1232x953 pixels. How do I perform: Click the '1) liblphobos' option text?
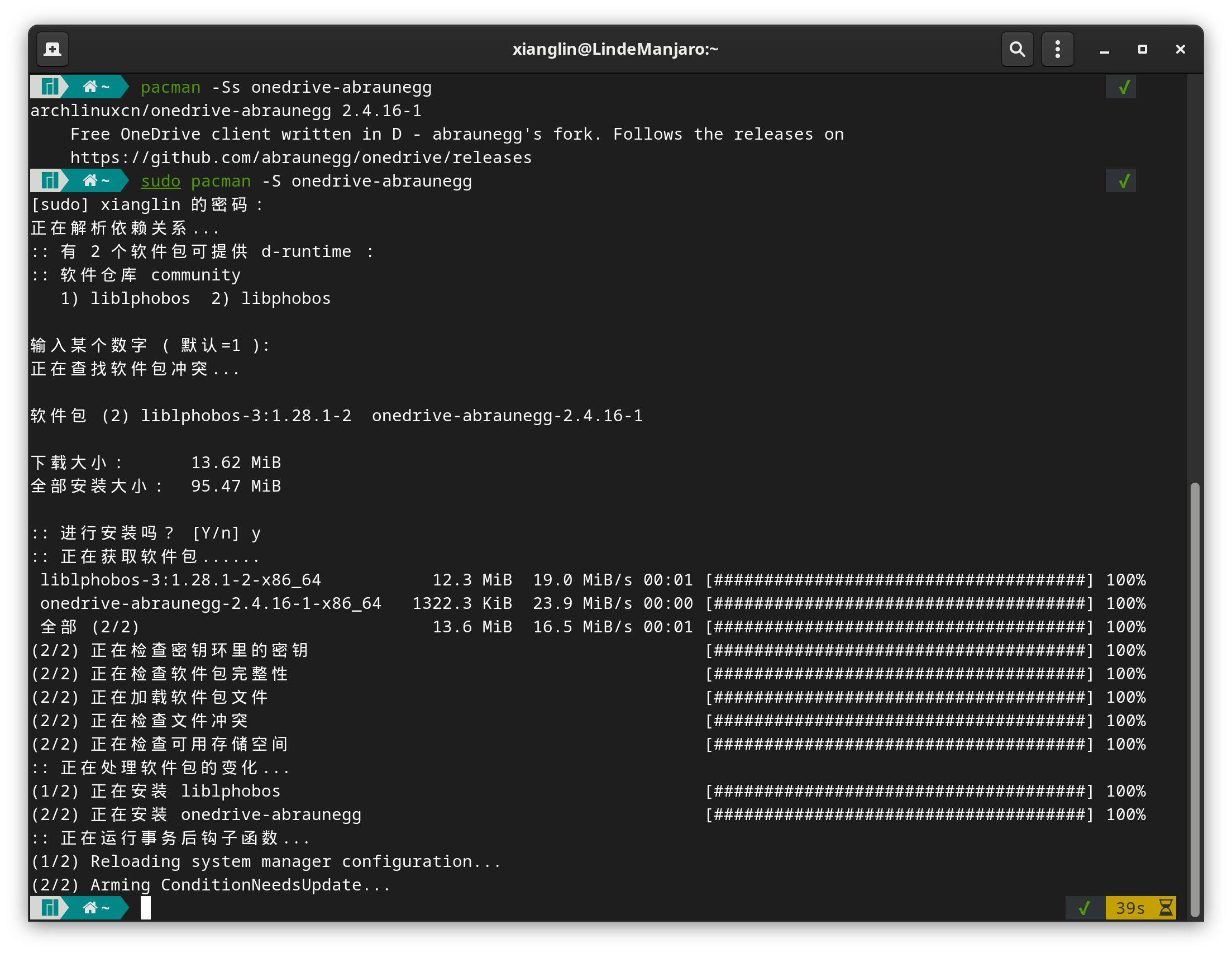(x=125, y=298)
